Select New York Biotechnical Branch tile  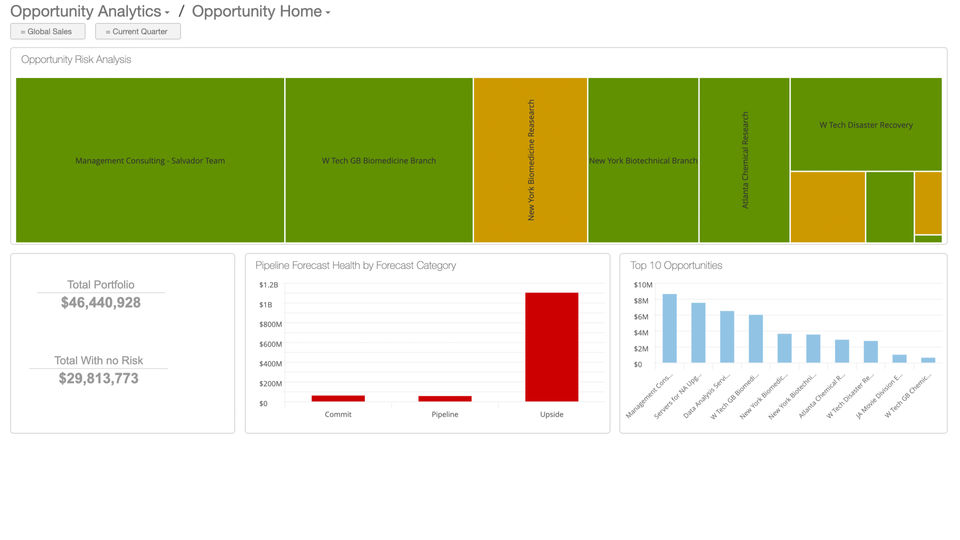coord(643,160)
